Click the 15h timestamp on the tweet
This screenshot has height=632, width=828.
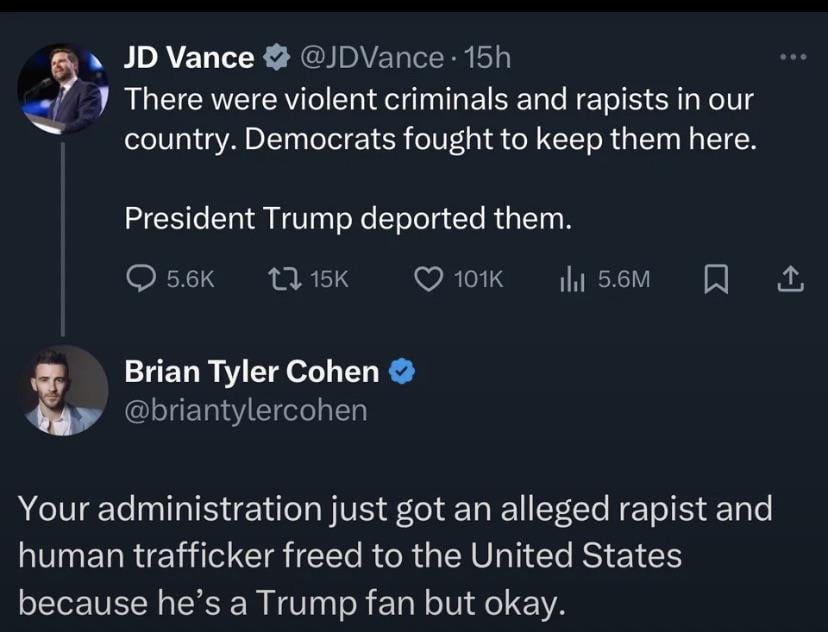[489, 58]
